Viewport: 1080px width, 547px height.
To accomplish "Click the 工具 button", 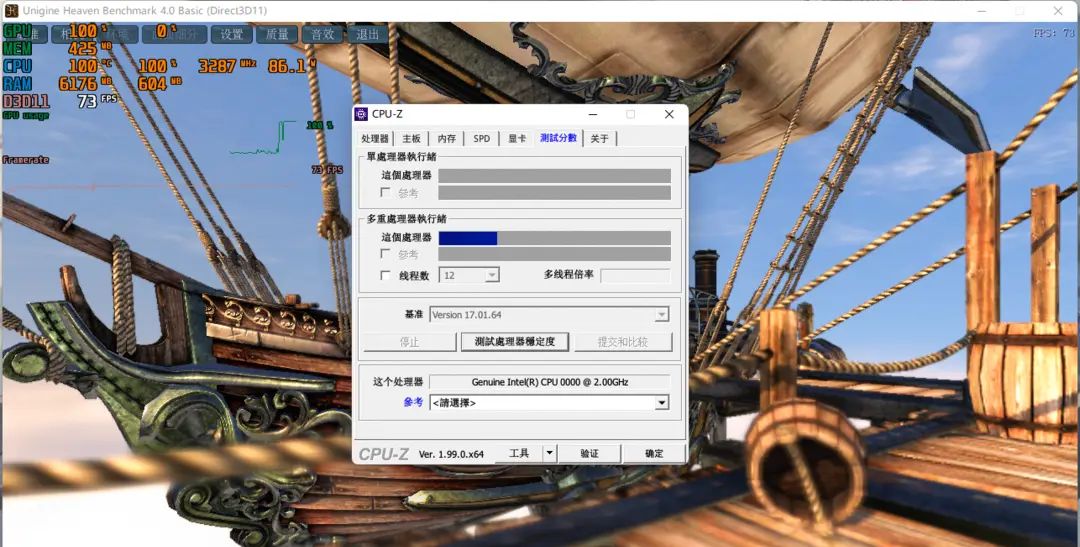I will [x=519, y=453].
